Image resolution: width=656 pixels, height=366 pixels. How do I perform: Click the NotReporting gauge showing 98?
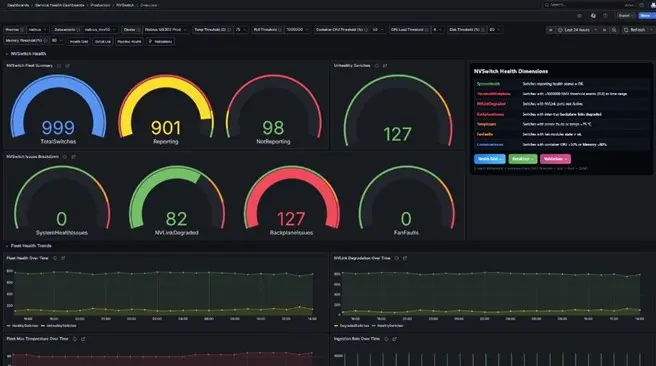coord(273,110)
